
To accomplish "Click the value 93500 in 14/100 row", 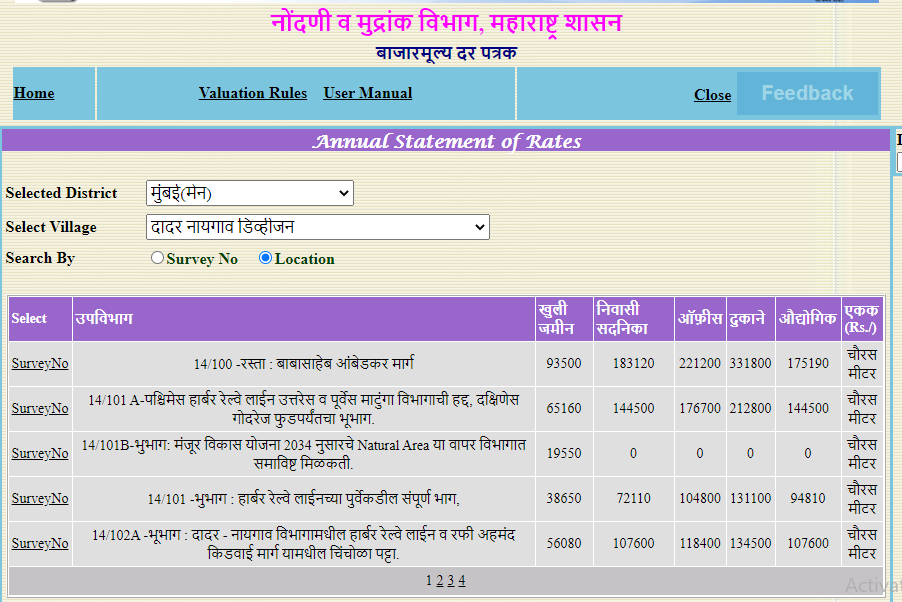I will (564, 364).
